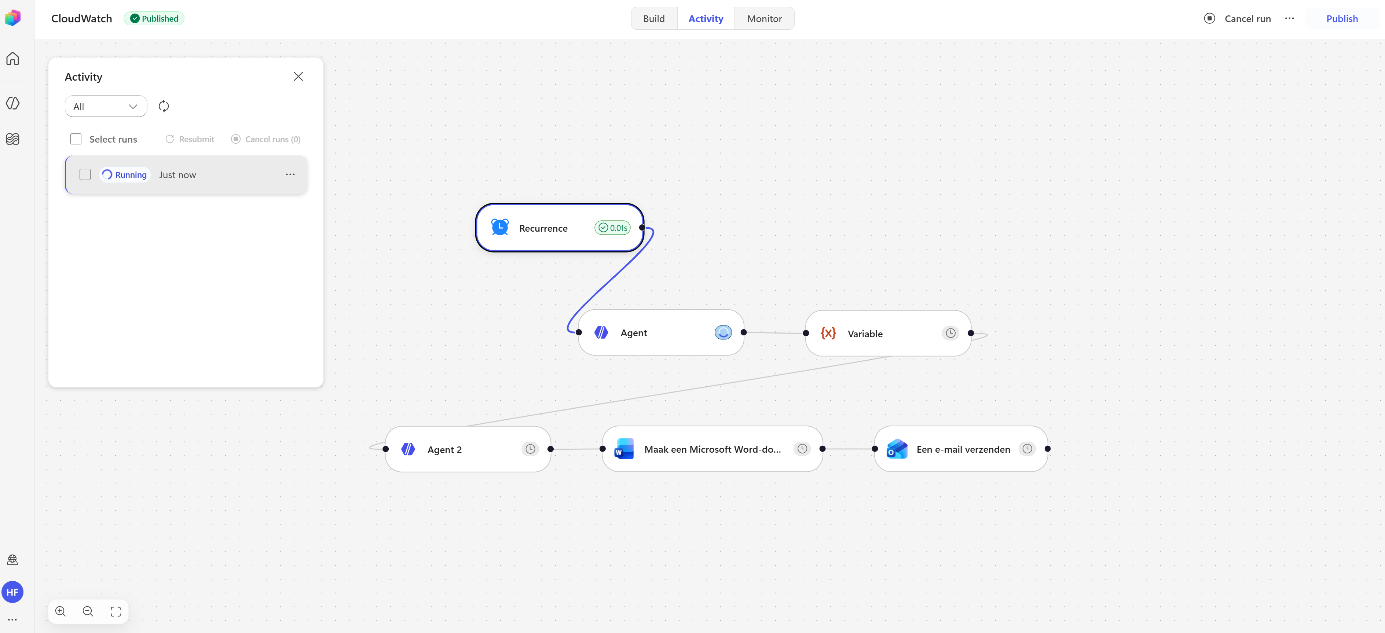
Task: Click pending clock on Een e-mail verzenden node
Action: 1027,449
